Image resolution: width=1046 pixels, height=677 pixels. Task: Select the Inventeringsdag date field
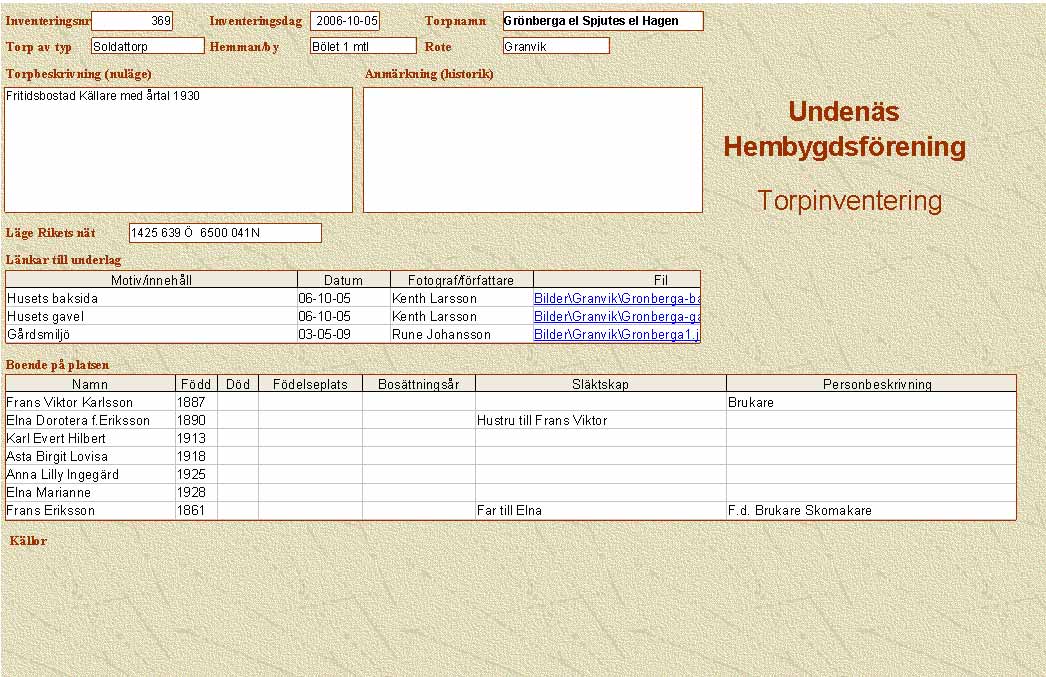[x=345, y=21]
